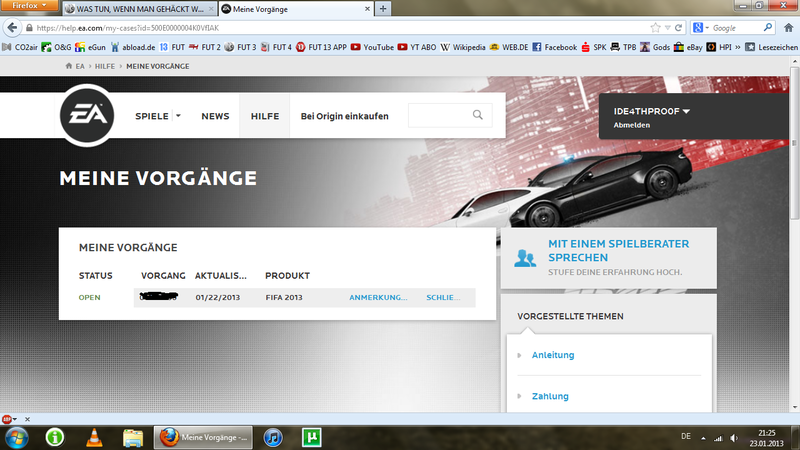Open the eBay bookmark
This screenshot has width=800, height=450.
[688, 47]
